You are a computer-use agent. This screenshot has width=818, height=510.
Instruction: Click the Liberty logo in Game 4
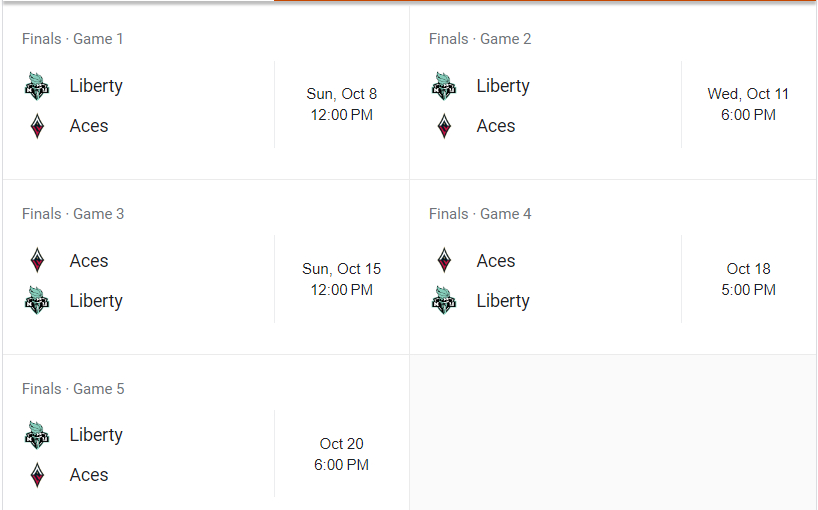(444, 301)
